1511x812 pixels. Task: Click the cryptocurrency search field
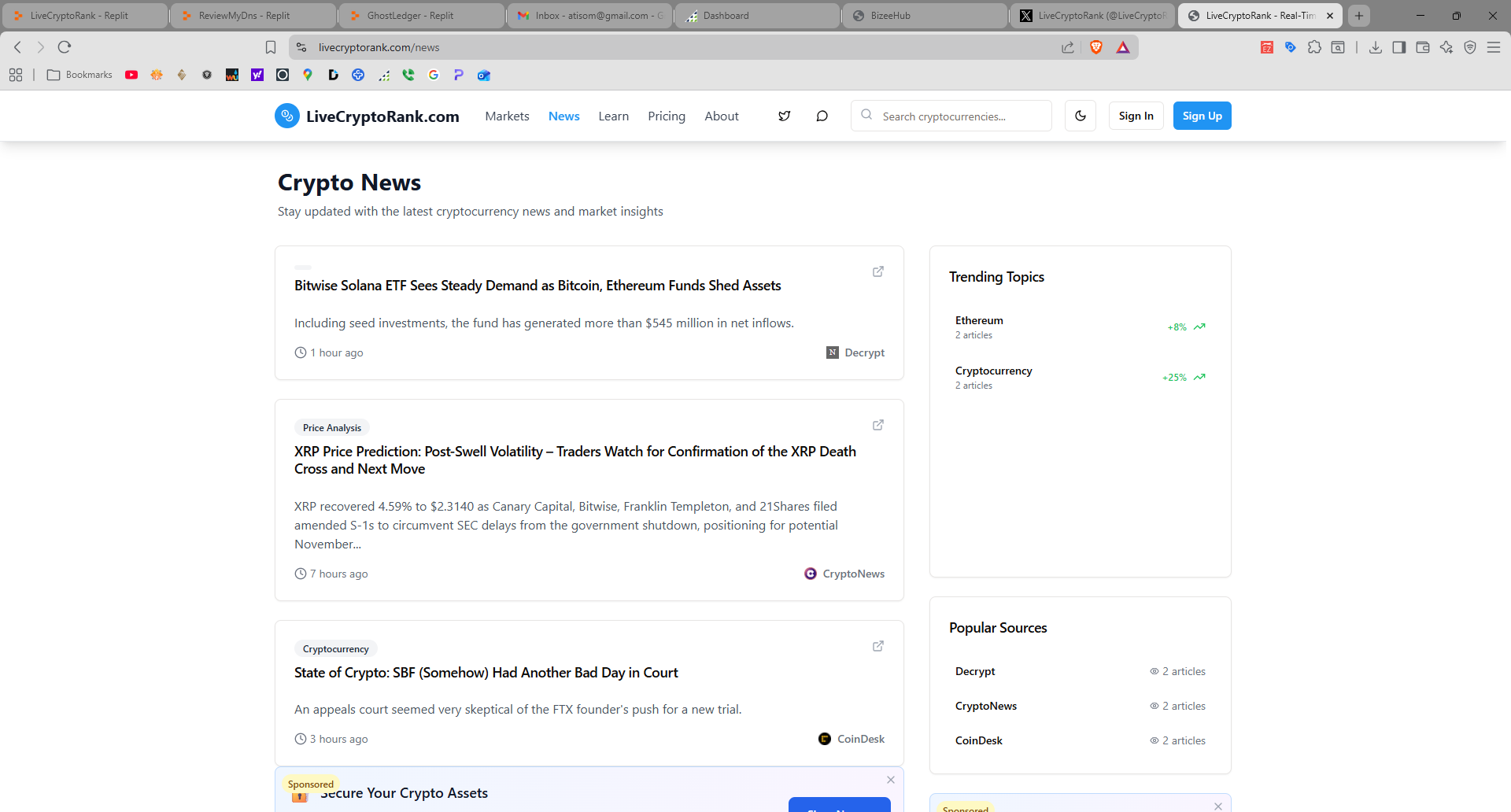951,116
